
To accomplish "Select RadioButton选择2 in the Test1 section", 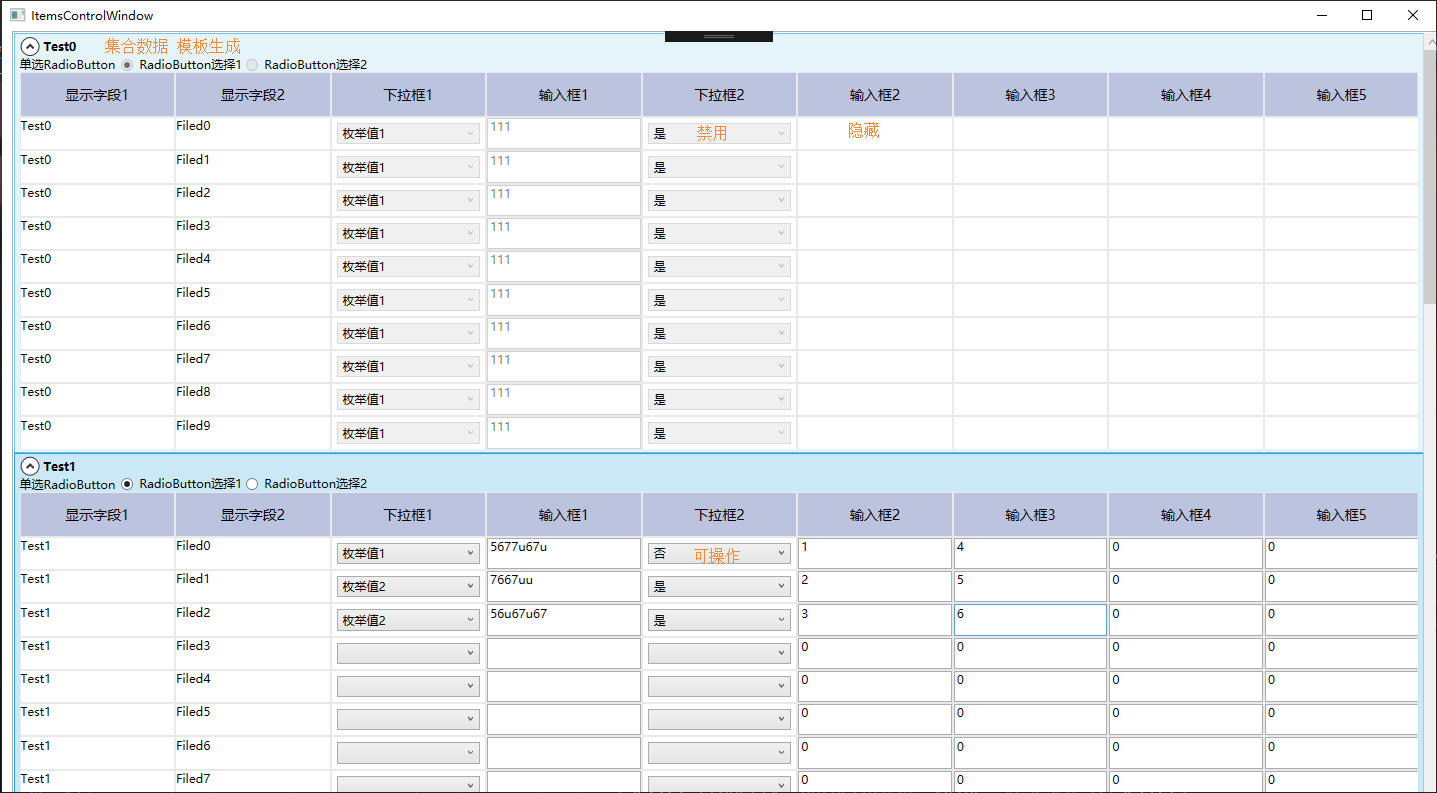I will [x=252, y=483].
